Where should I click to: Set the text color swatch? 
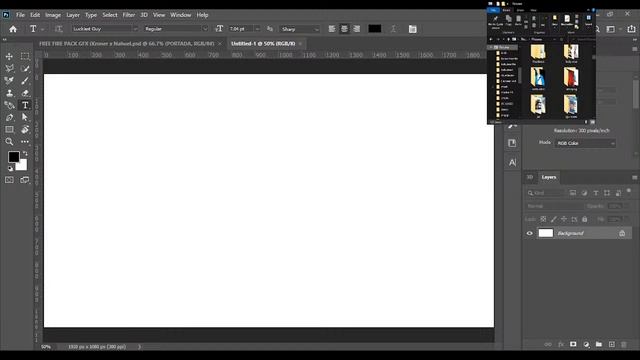[x=375, y=29]
